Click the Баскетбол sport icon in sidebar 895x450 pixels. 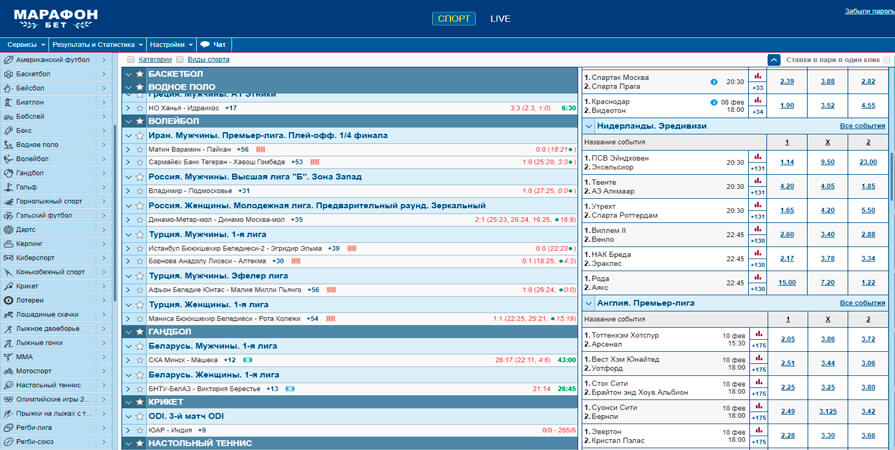coord(8,74)
